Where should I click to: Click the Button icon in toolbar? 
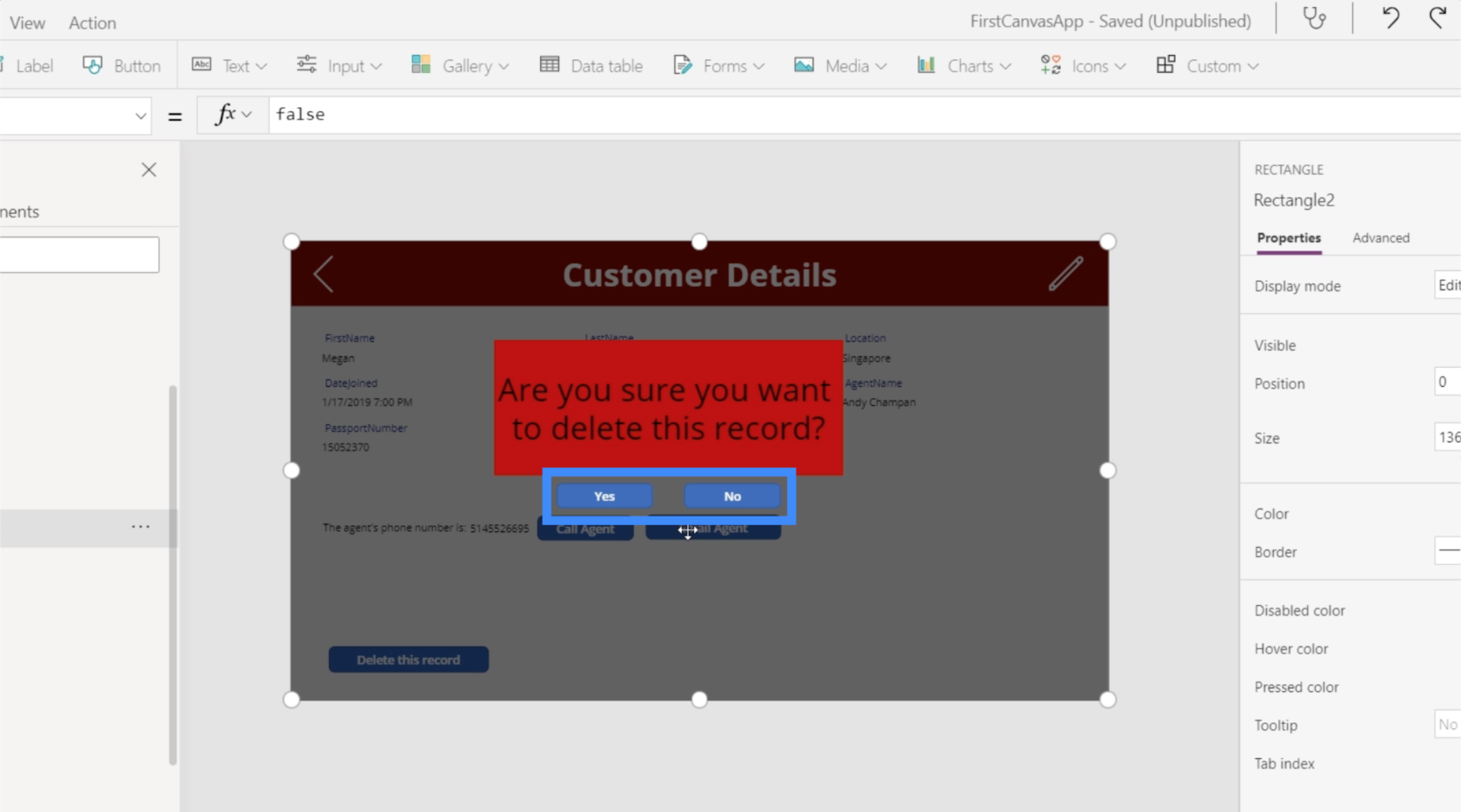(92, 65)
